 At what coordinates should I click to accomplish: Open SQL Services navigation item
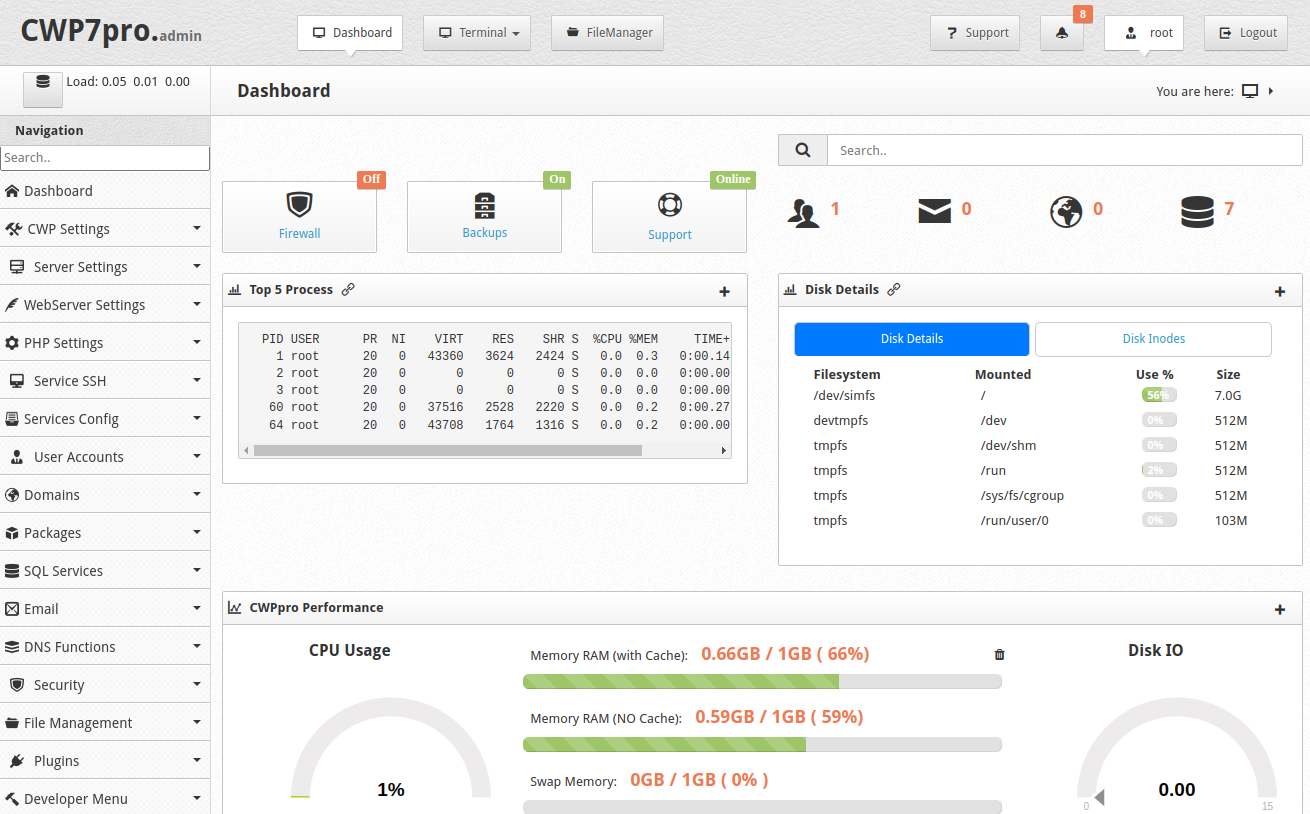(x=105, y=571)
